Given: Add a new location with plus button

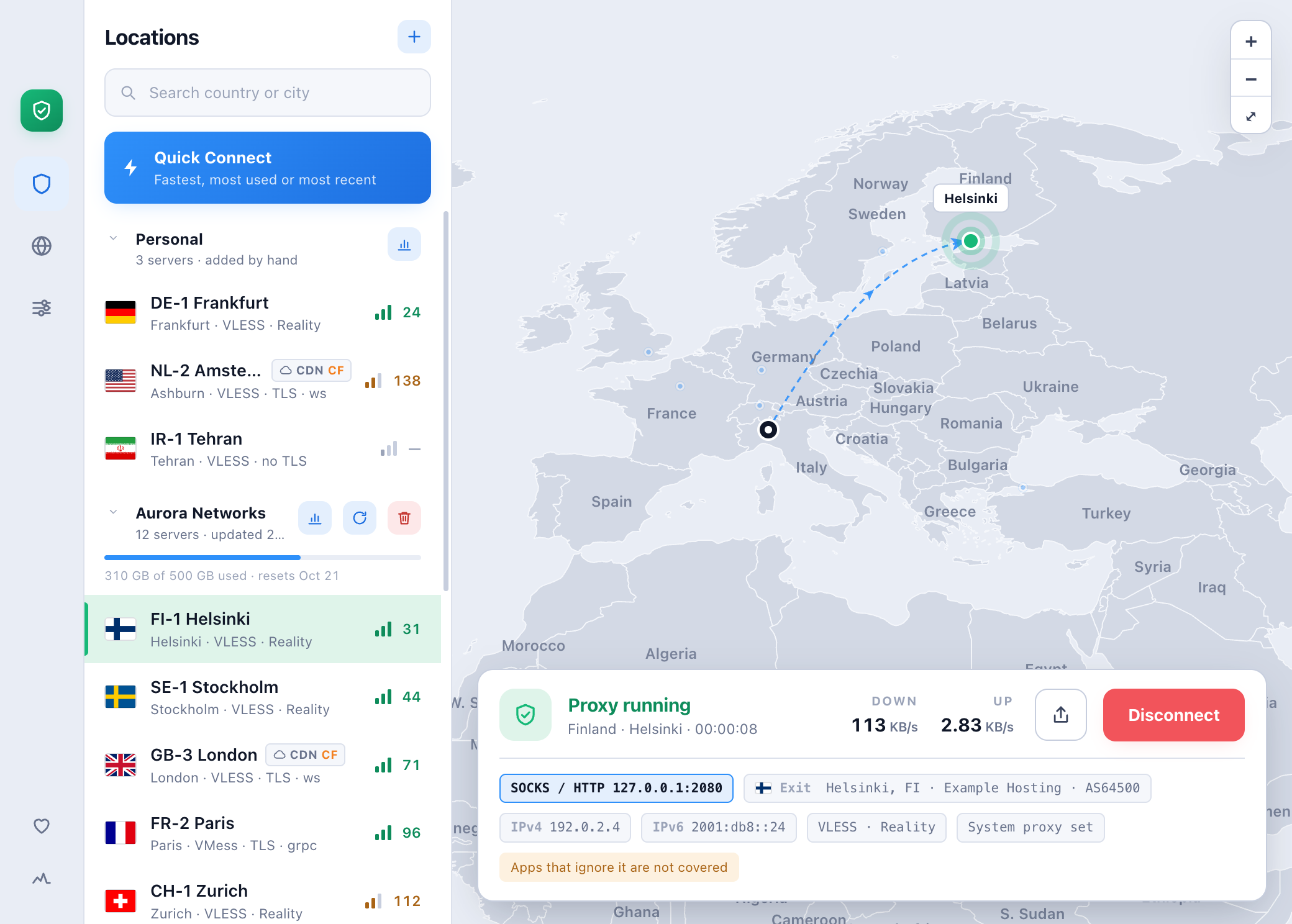Looking at the screenshot, I should [414, 37].
